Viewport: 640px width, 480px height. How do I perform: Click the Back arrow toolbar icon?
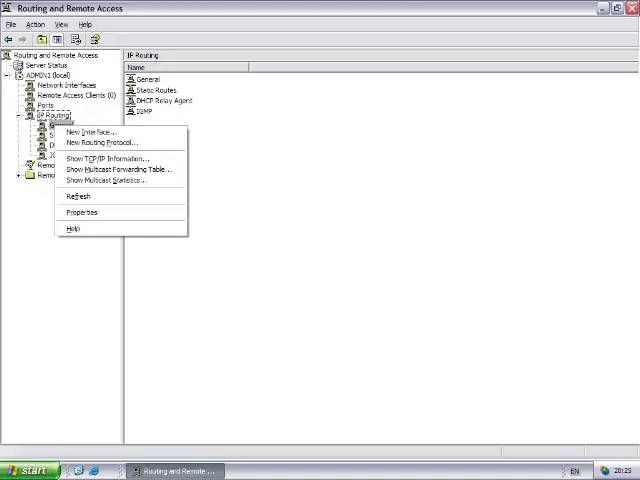coord(8,40)
